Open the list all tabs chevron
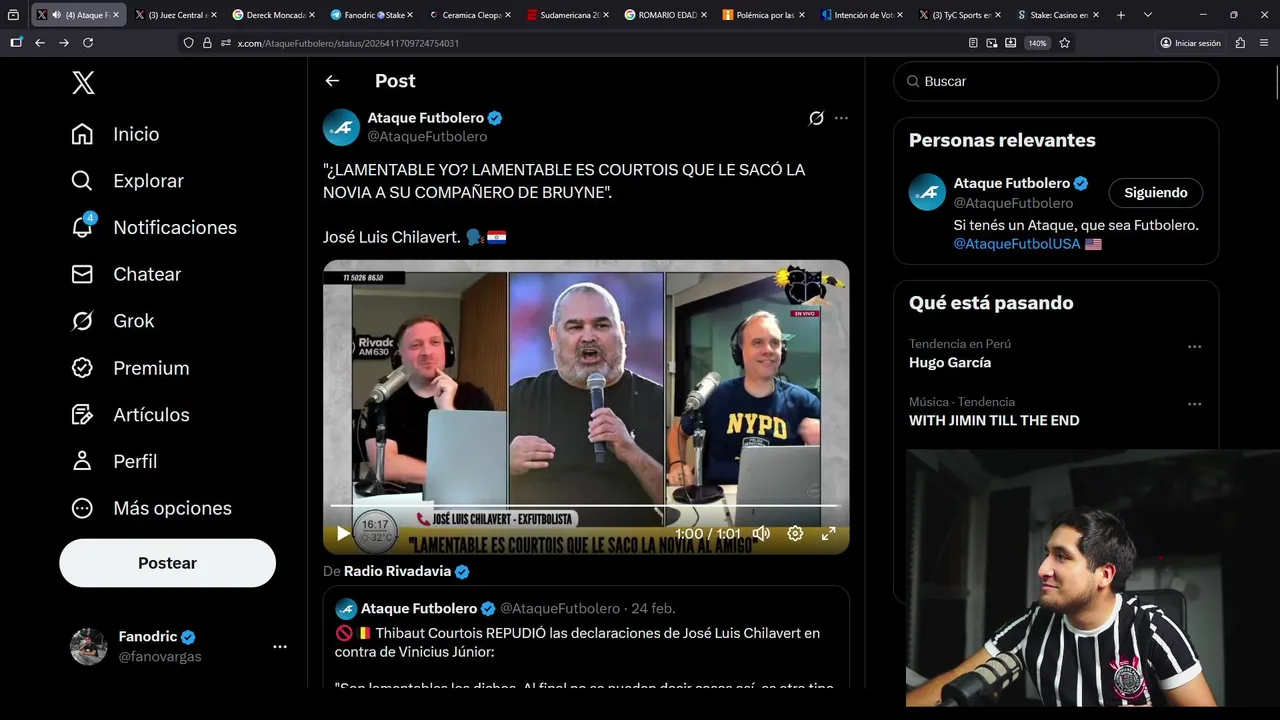This screenshot has height=720, width=1280. (x=1147, y=15)
